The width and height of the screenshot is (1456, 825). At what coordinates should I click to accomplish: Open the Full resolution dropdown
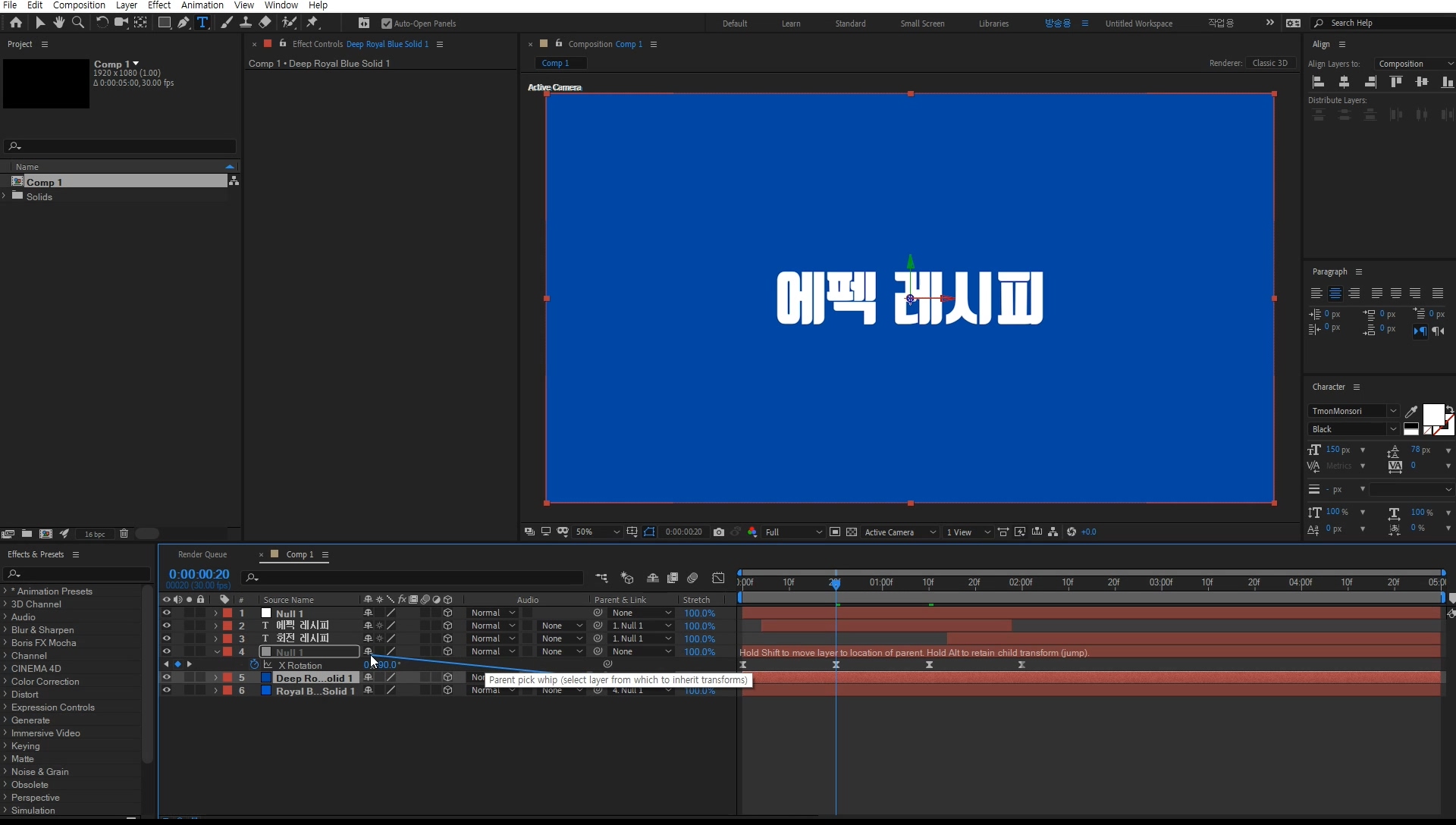click(793, 532)
